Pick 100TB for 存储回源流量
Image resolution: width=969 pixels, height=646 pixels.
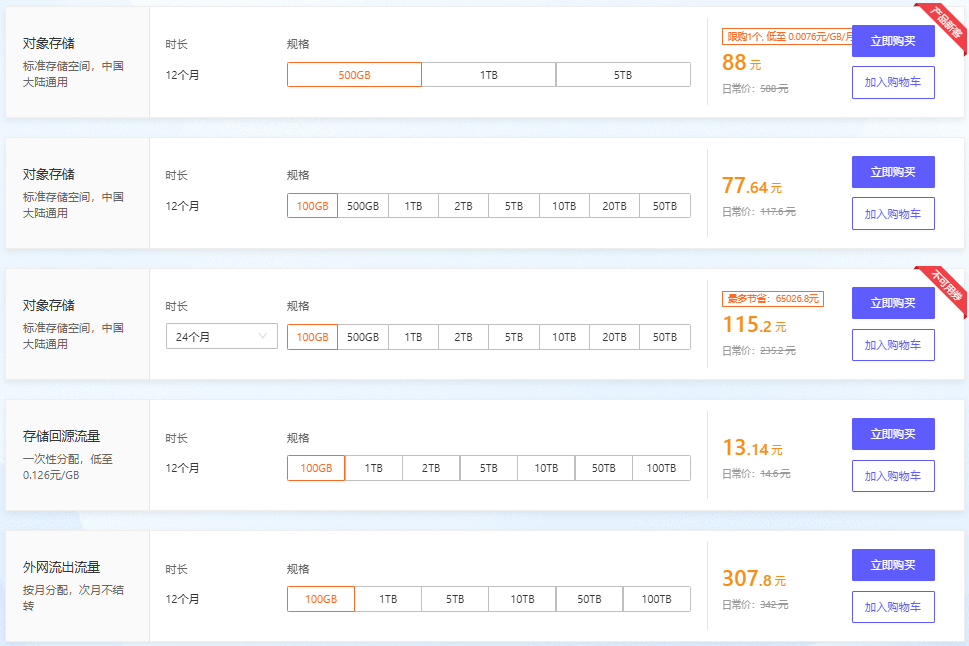[660, 468]
